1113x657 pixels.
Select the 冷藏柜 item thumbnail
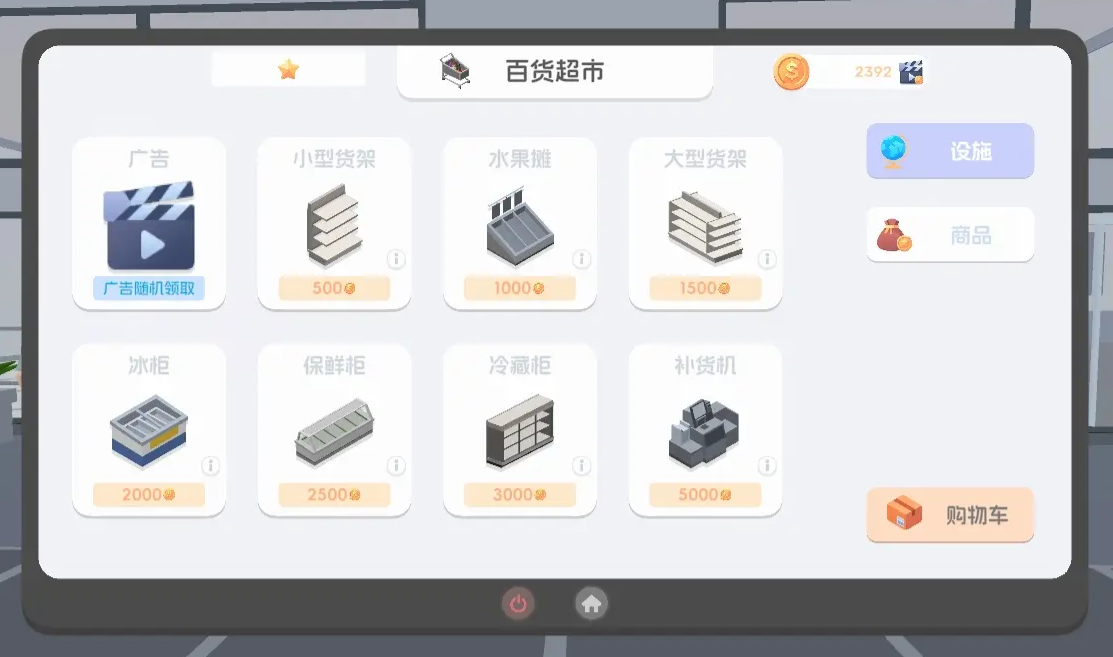click(x=520, y=432)
